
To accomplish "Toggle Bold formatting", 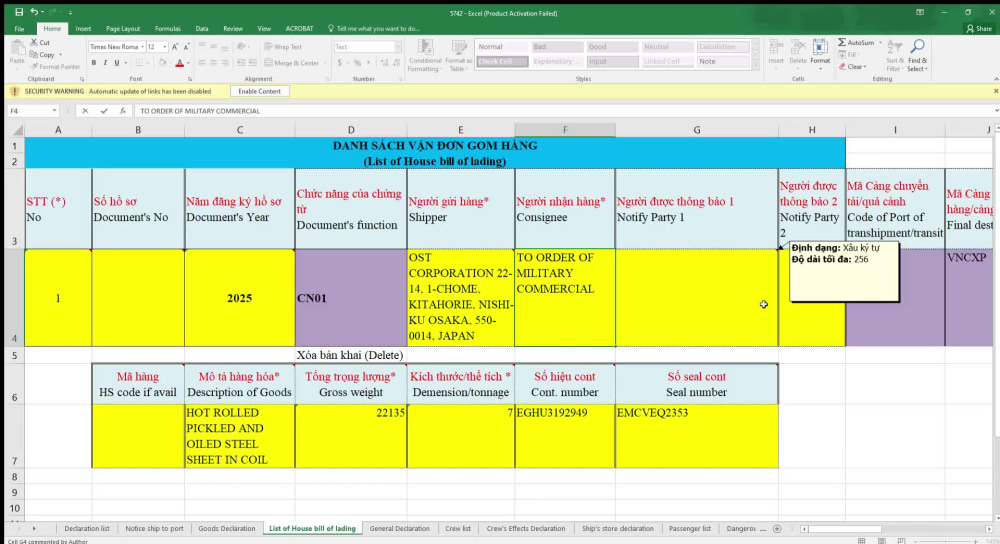I will [x=94, y=63].
